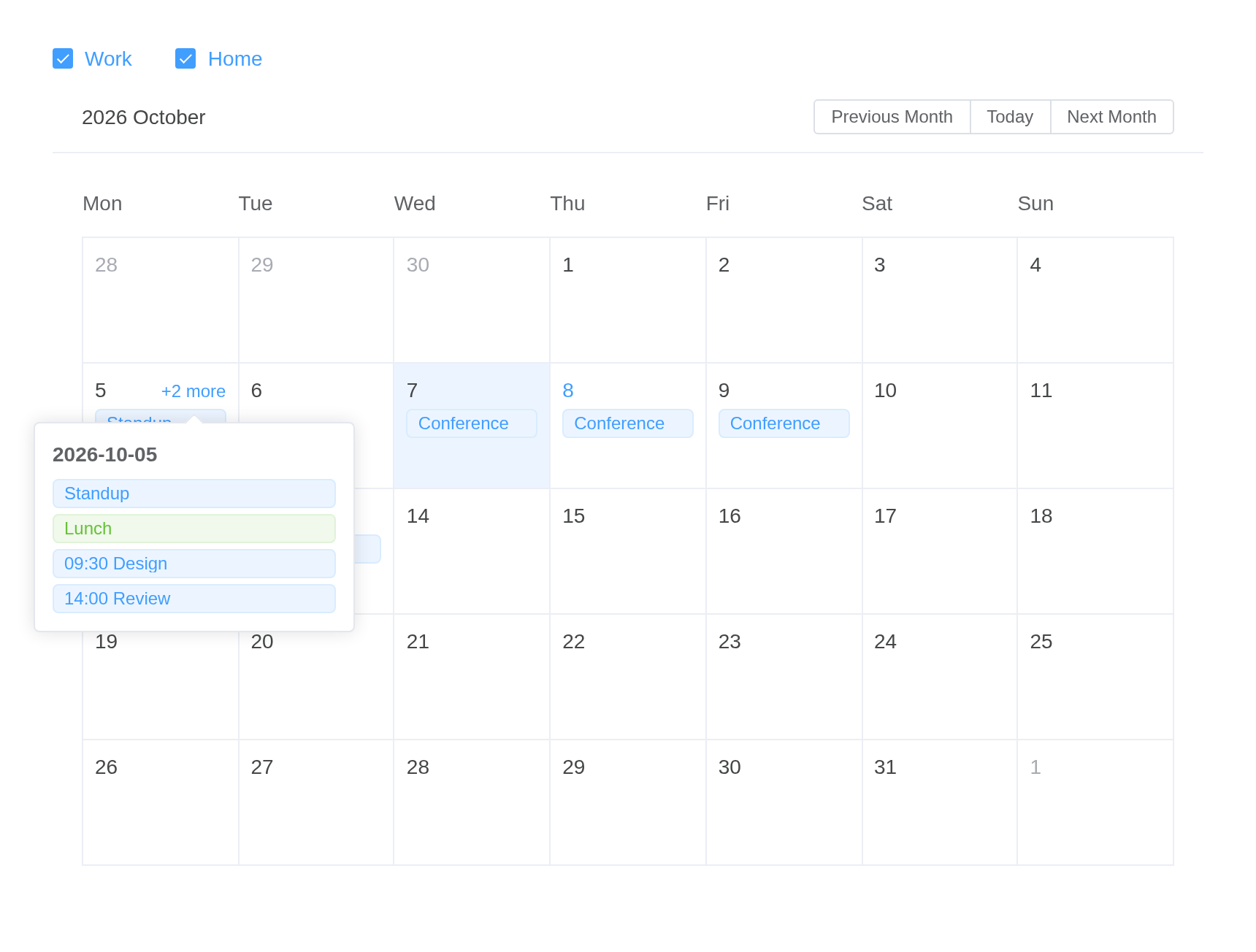The height and width of the screenshot is (952, 1256).
Task: Select October 14 cell
Action: pos(472,551)
